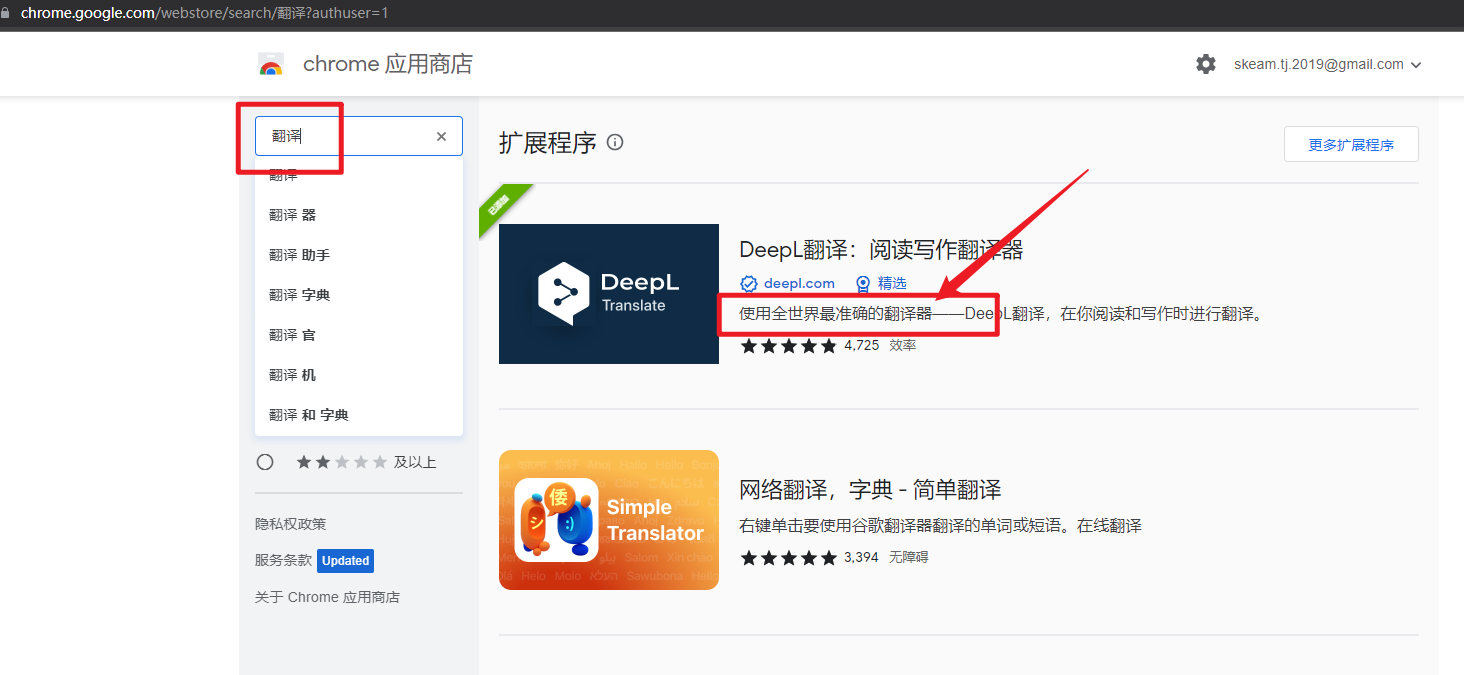Open the Simple Translator thumbnail image
Screen dimensions: 1464x675
pos(609,520)
